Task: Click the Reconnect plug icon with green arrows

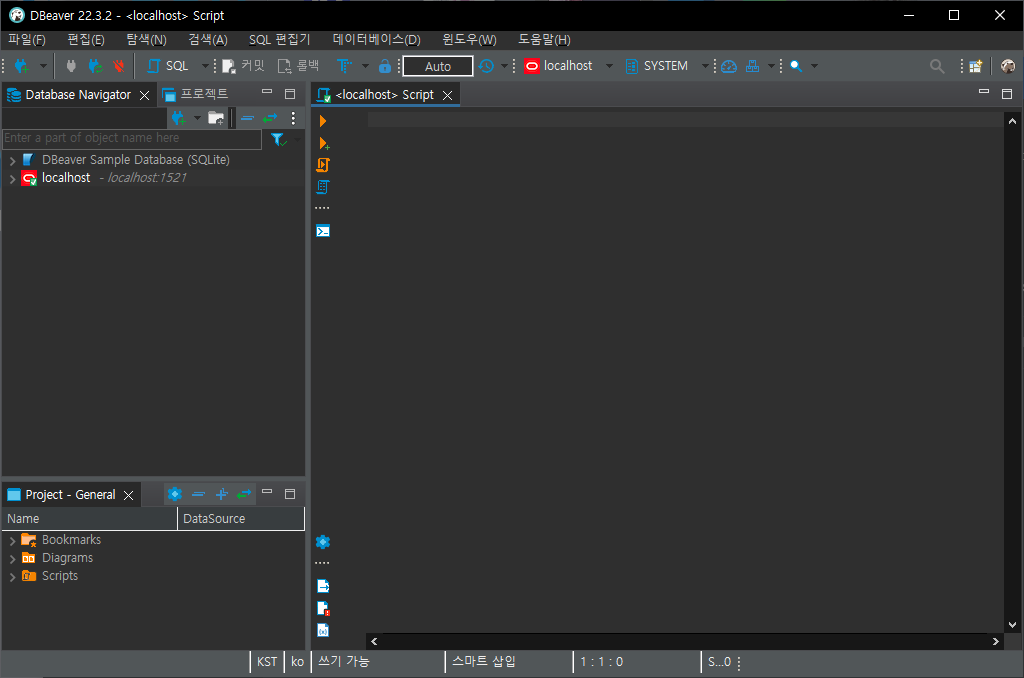Action: [95, 66]
